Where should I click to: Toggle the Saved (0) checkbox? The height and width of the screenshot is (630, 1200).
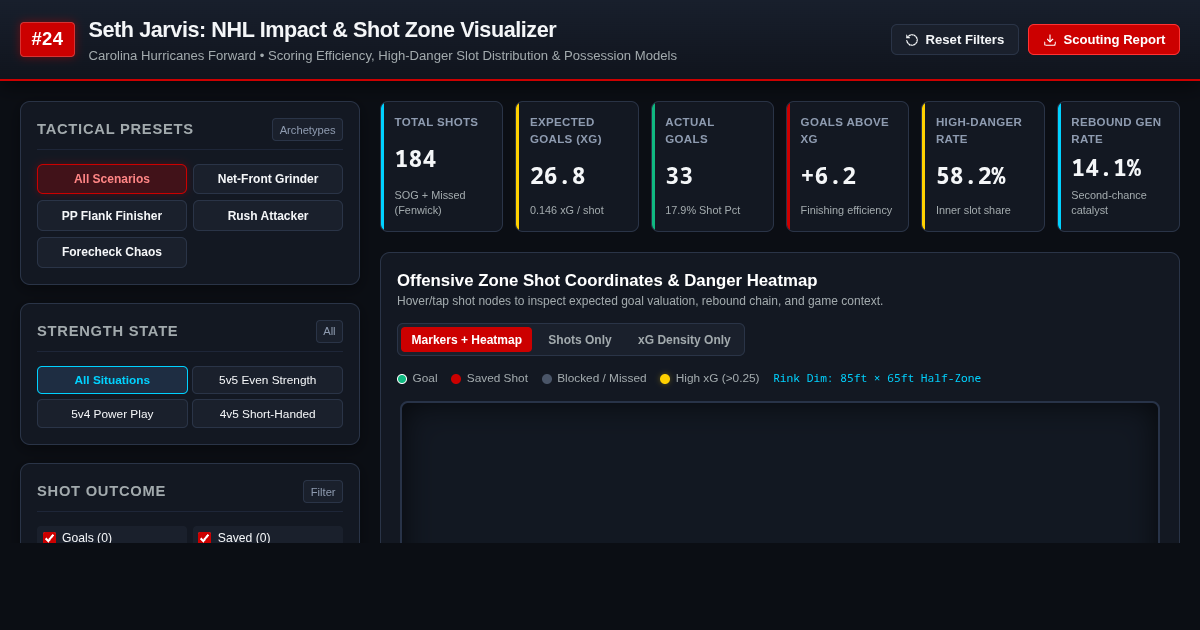(205, 538)
